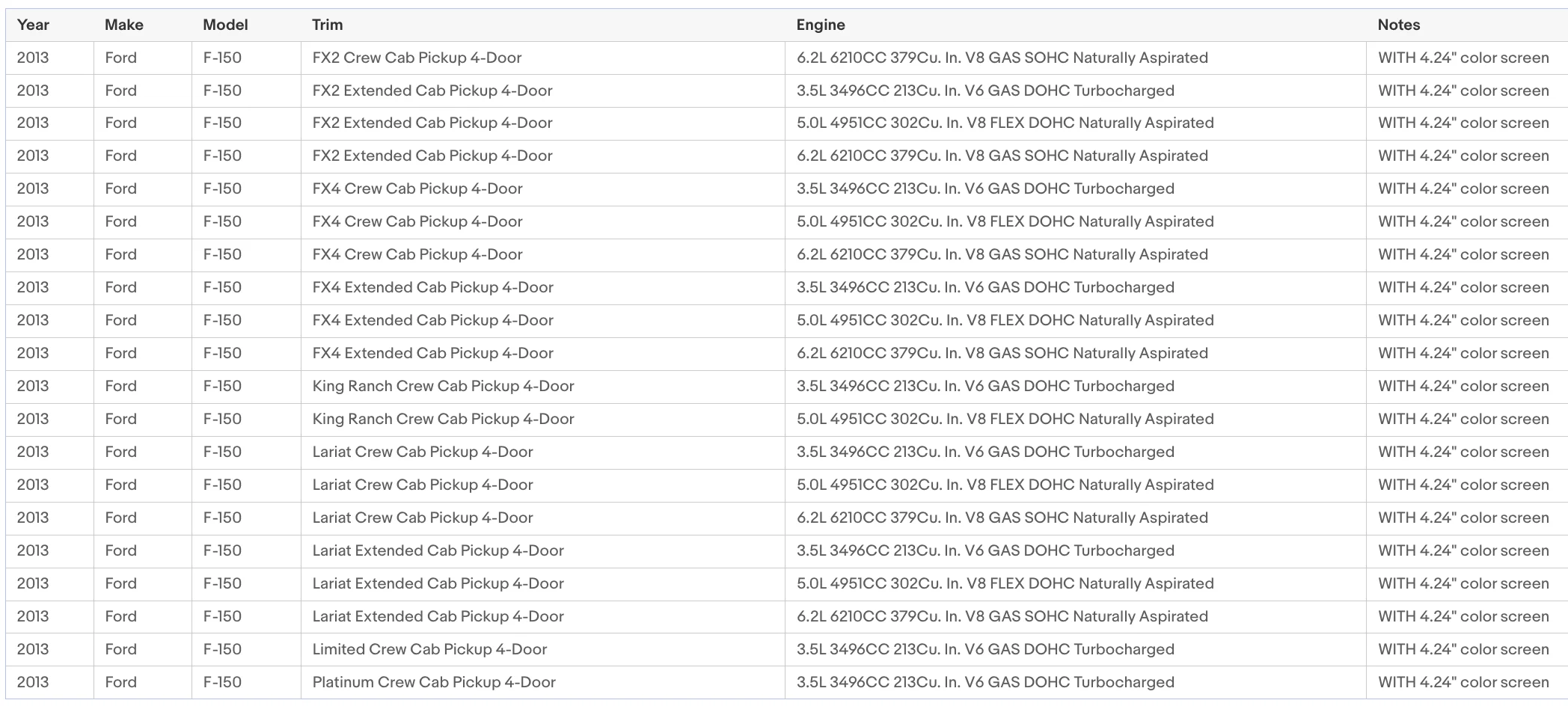The image size is (1568, 706).
Task: Click the Engine column header
Action: [821, 25]
